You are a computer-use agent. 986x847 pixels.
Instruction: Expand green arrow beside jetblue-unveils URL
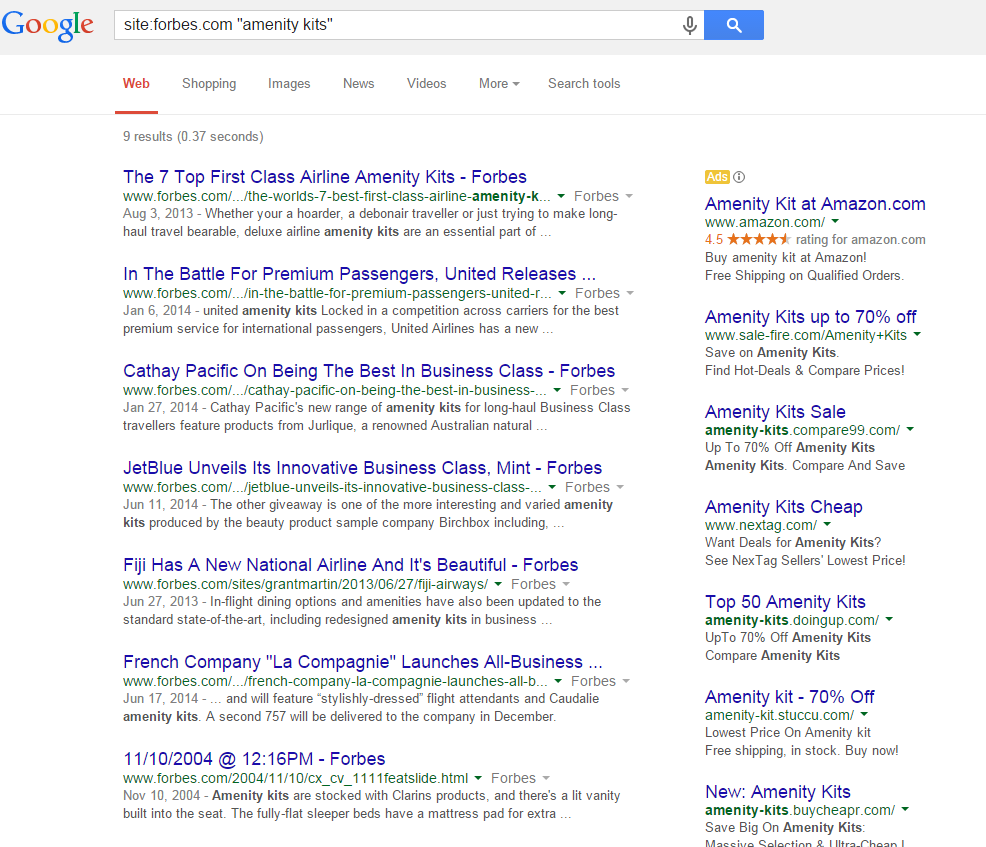pos(552,487)
